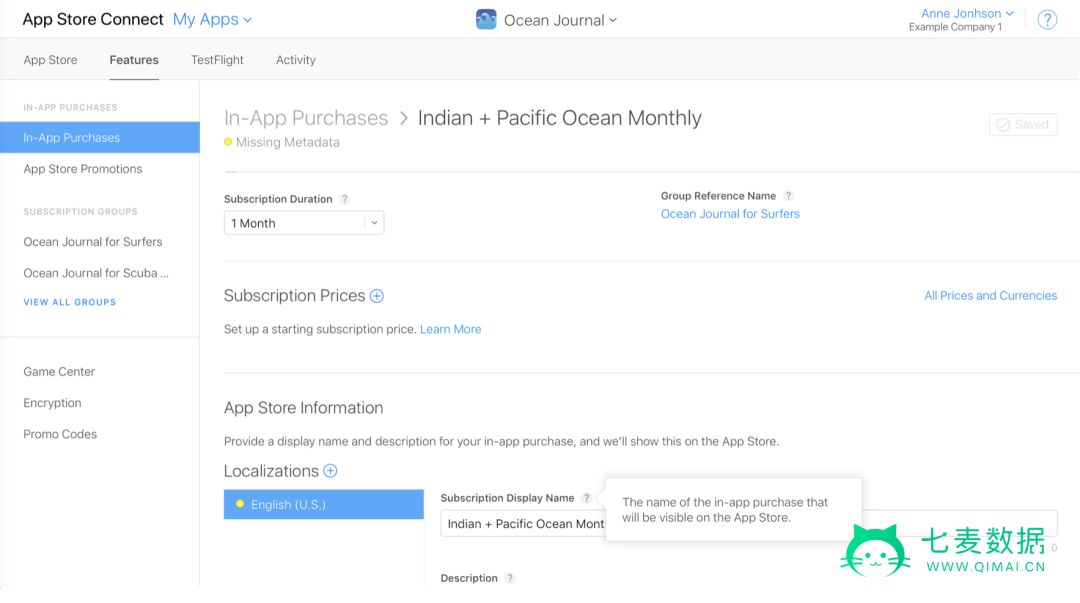Viewport: 1080px width, 603px height.
Task: Click VIEW ALL GROUPS link
Action: click(70, 302)
